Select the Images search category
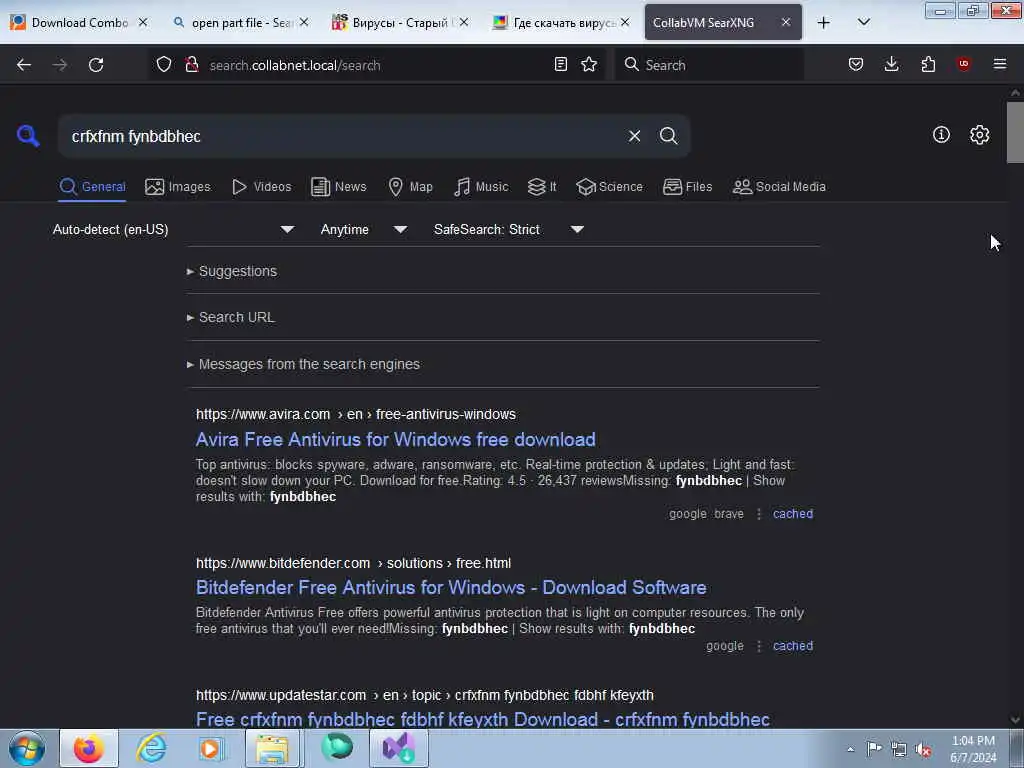Screen dimensions: 1024x768 [178, 187]
